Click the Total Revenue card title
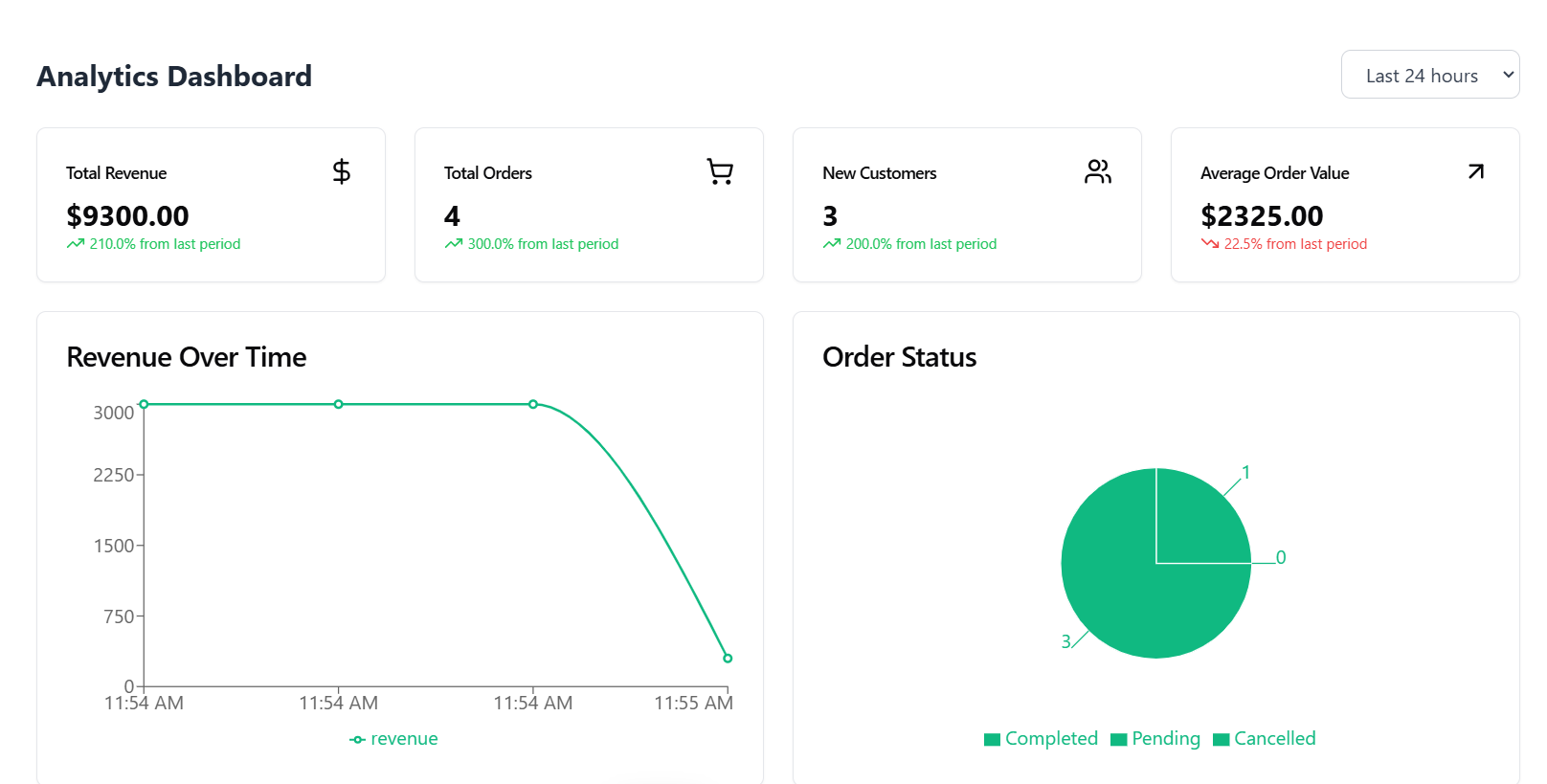The width and height of the screenshot is (1547, 784). (116, 173)
